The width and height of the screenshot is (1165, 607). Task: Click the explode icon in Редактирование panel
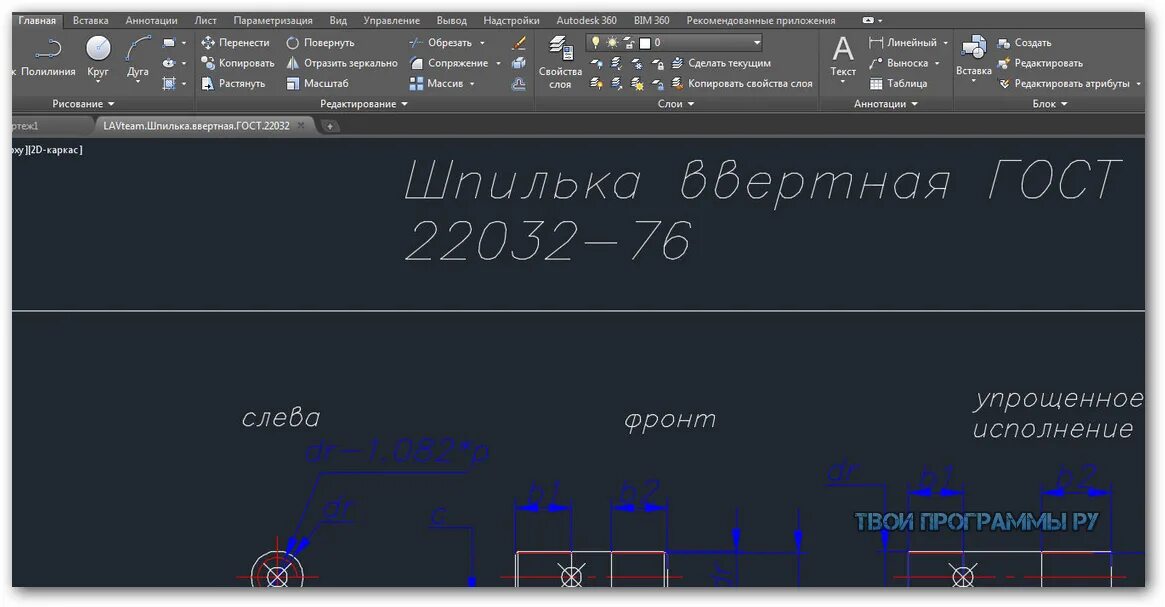click(519, 63)
